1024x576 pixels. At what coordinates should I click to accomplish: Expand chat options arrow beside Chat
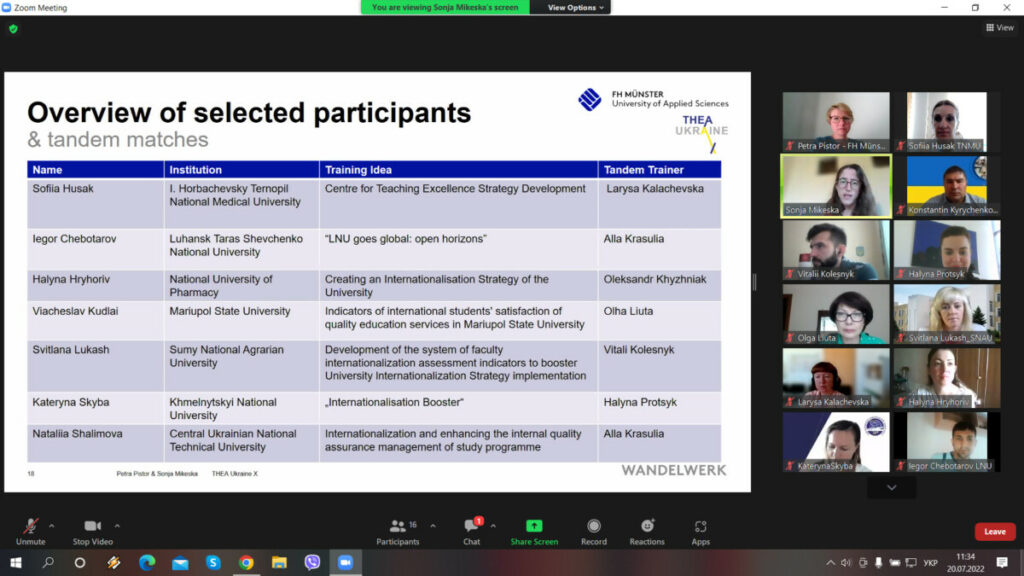(493, 525)
